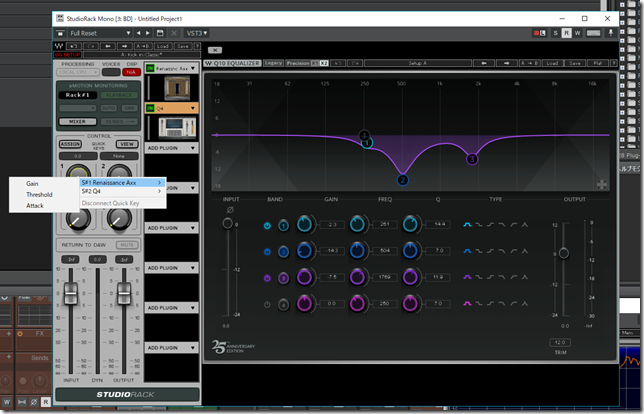Click the input phase invert icon
Screen dimensions: 644x414
pos(229,209)
